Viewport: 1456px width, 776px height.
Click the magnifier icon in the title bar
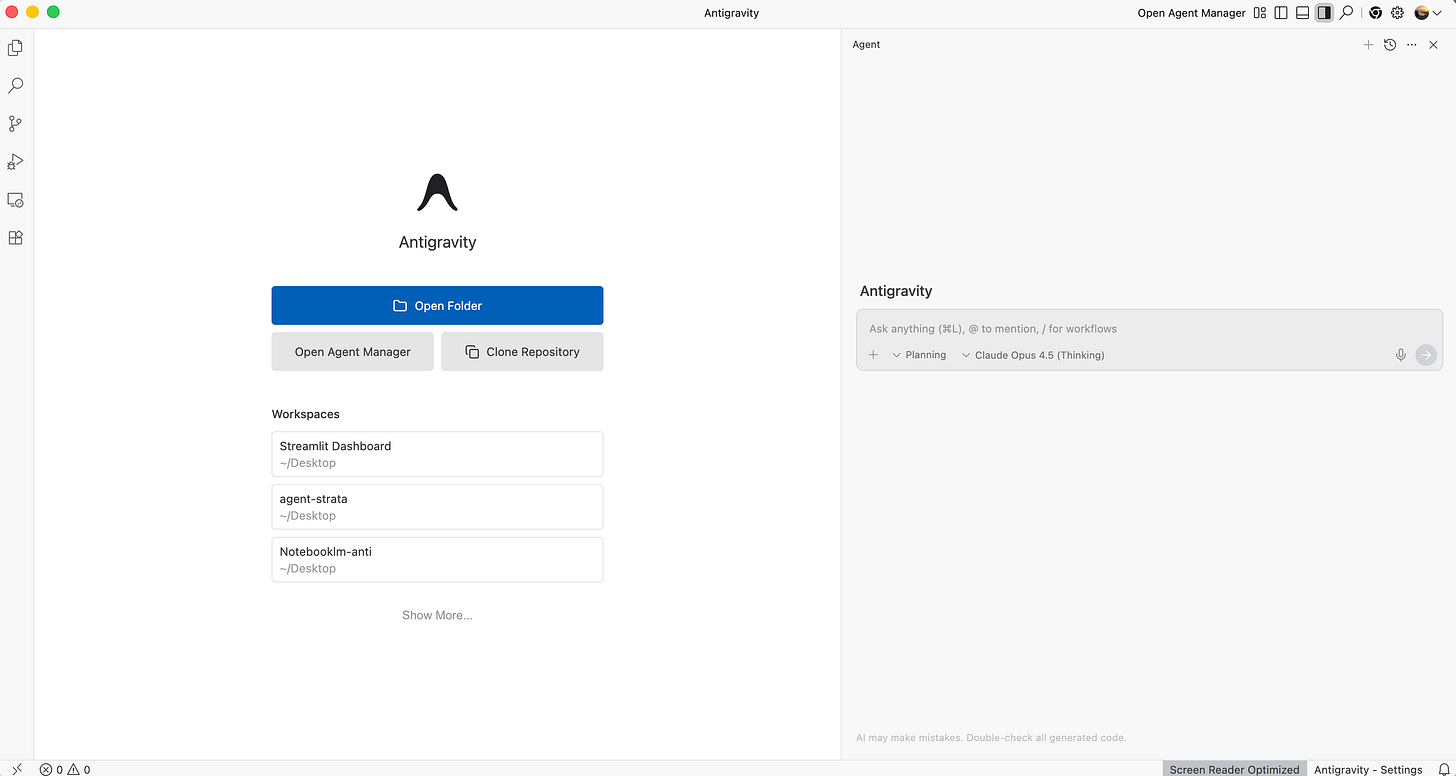1347,13
